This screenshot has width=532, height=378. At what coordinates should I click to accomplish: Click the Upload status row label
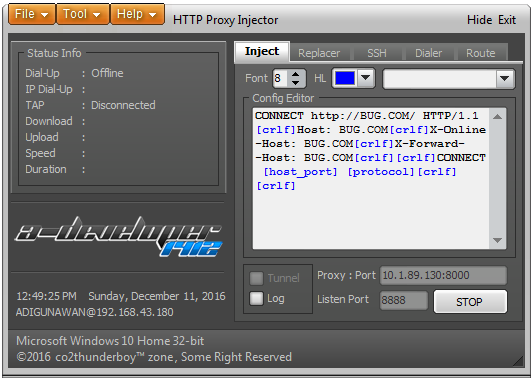42,137
